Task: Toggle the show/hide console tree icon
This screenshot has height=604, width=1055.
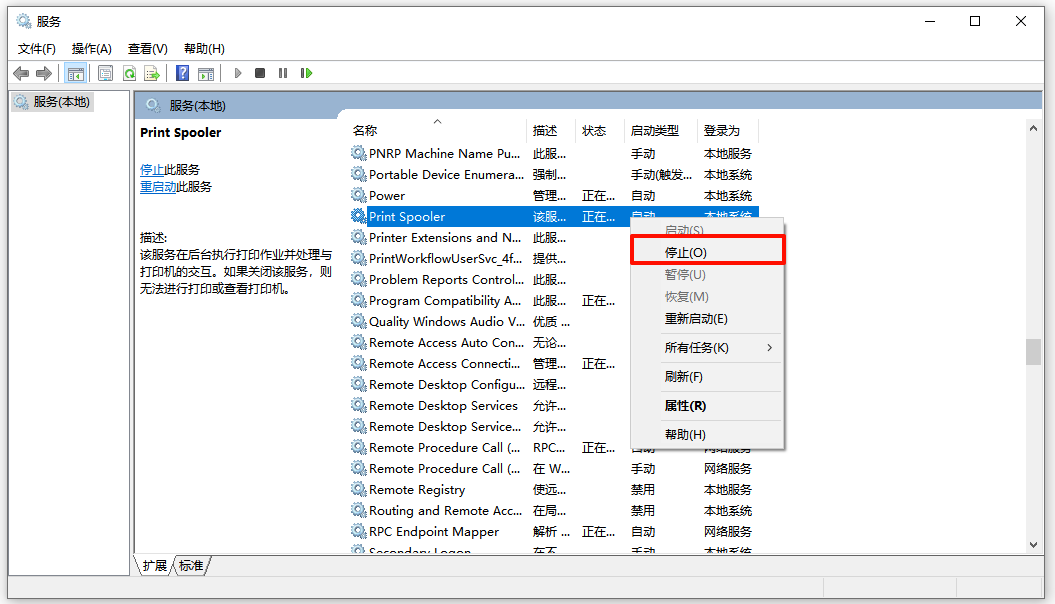Action: pos(76,72)
